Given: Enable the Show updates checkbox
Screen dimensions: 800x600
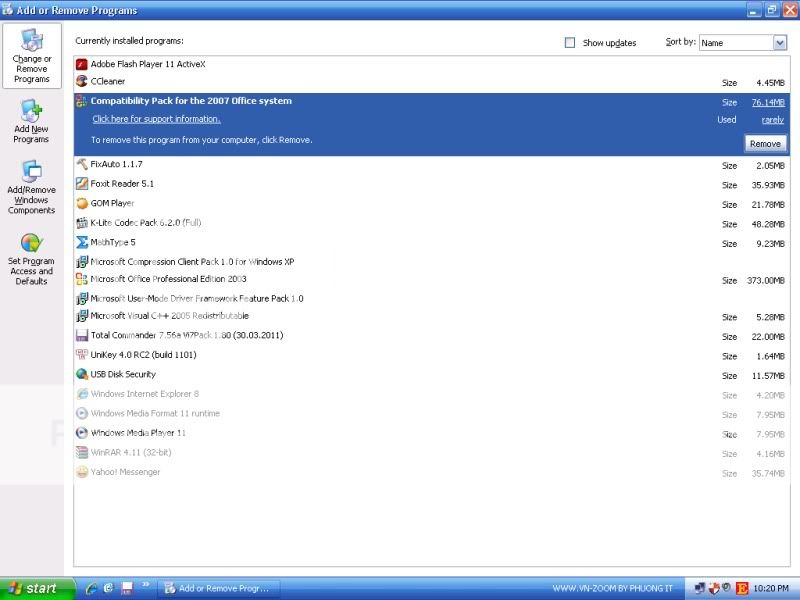Looking at the screenshot, I should (x=570, y=43).
